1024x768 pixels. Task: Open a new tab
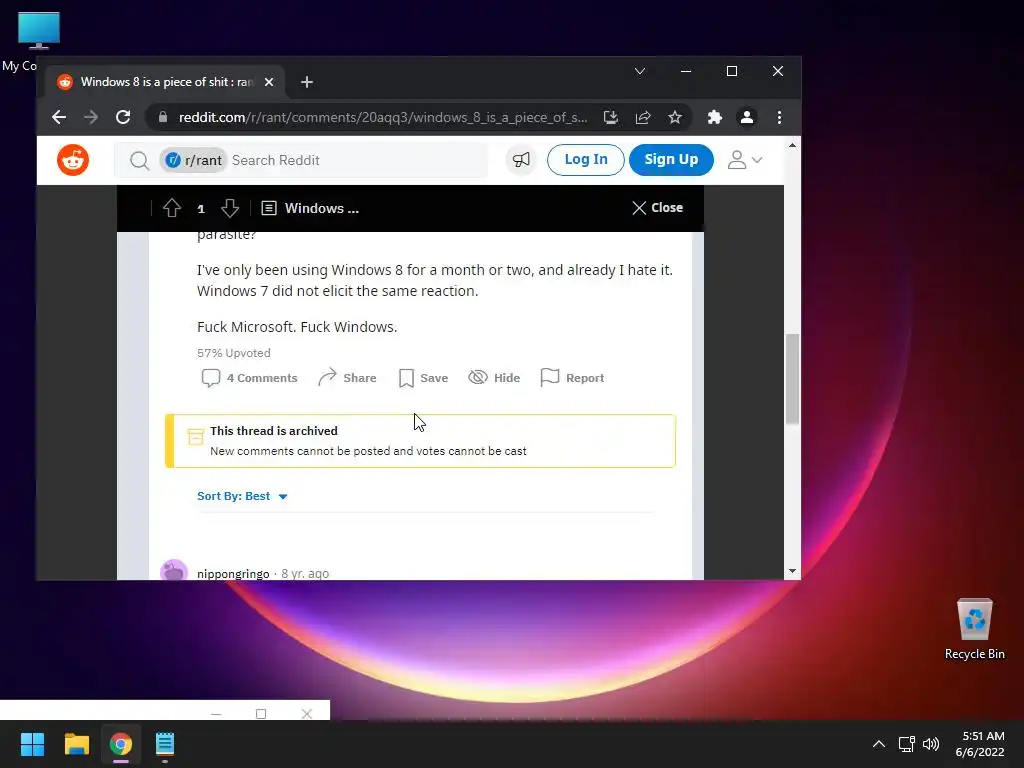307,82
